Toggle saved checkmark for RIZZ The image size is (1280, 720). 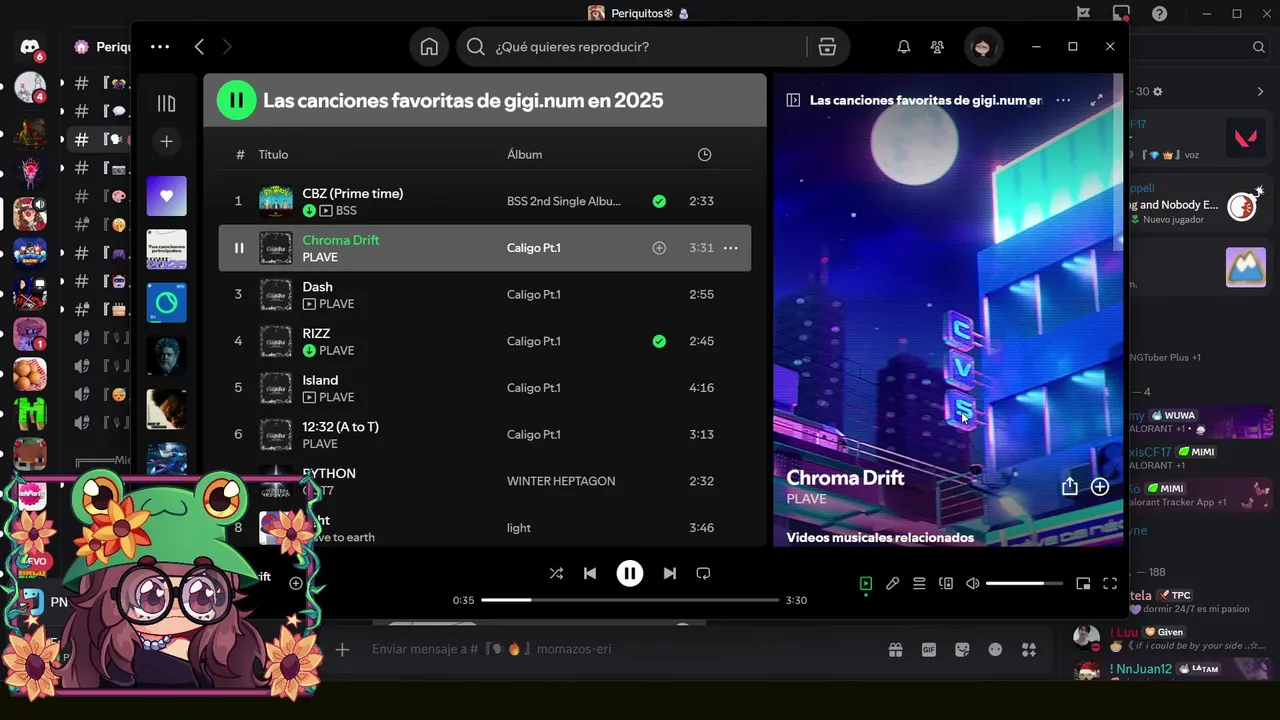[659, 341]
